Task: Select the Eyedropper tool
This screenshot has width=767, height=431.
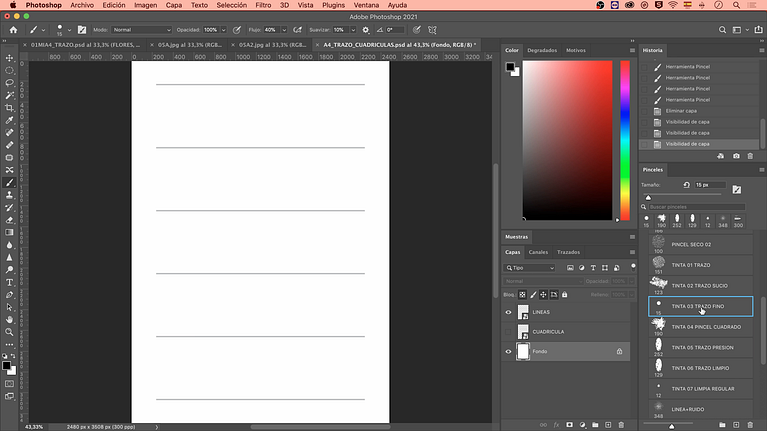Action: point(9,120)
